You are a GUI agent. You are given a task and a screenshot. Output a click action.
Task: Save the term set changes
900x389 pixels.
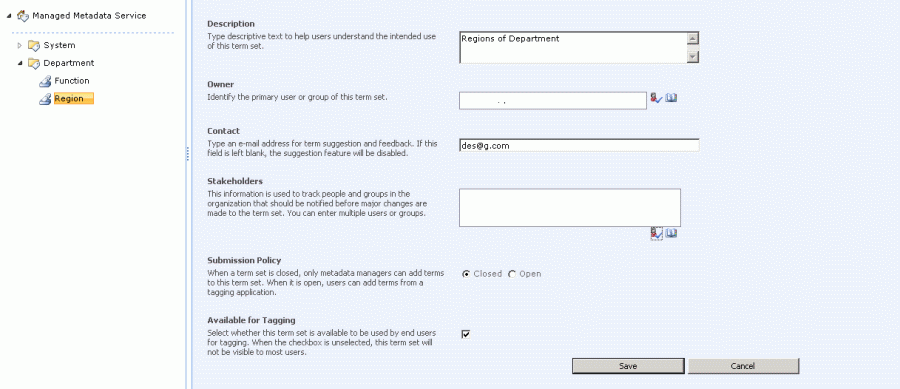(628, 366)
